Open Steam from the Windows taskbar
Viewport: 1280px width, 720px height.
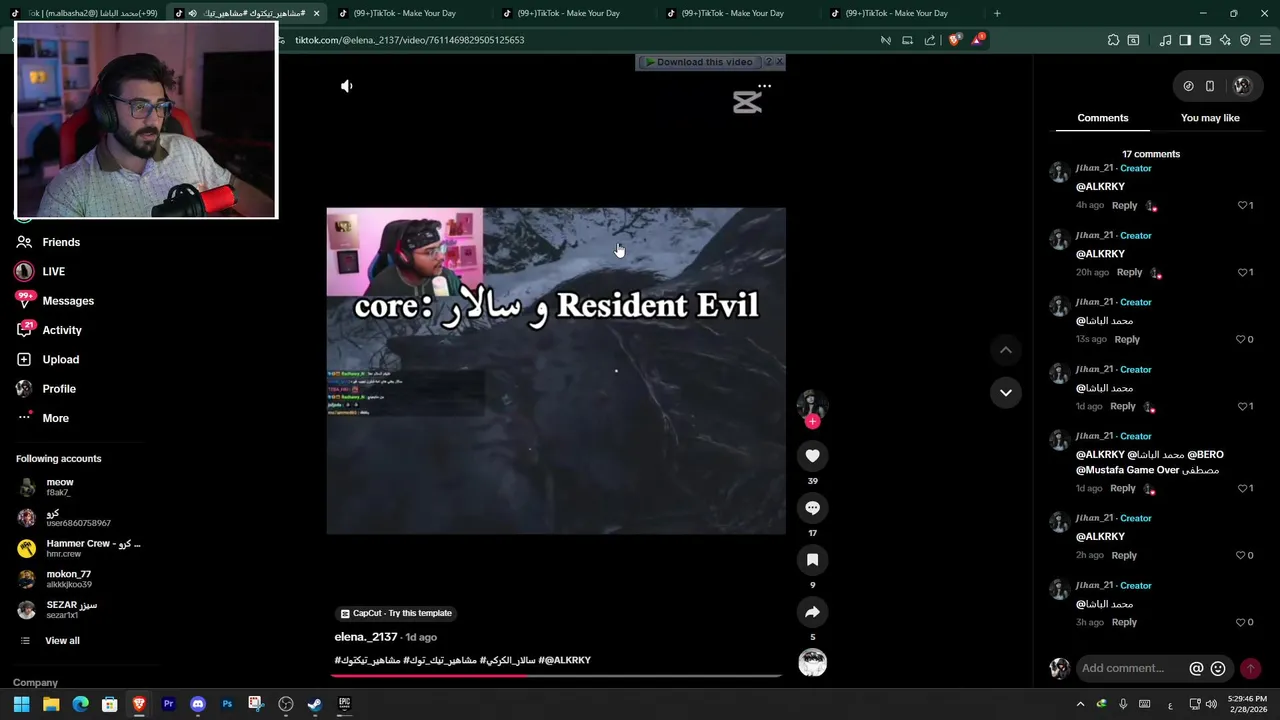(314, 704)
